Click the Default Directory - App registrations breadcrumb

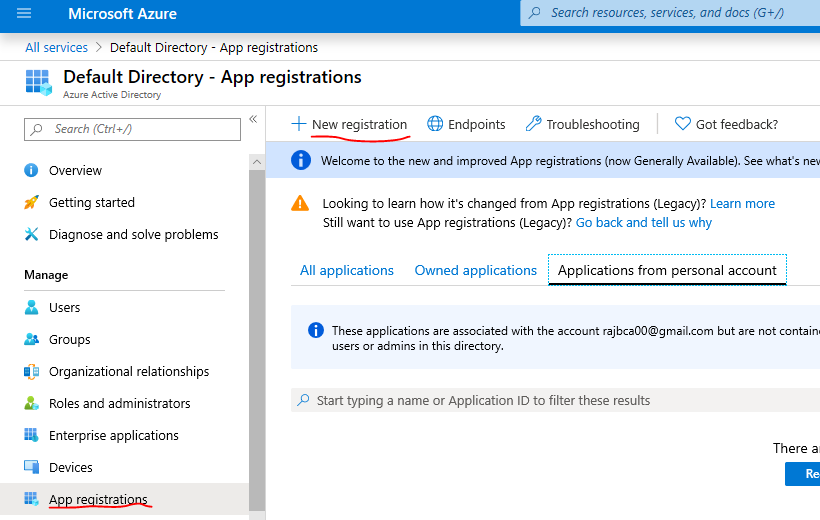[x=214, y=48]
